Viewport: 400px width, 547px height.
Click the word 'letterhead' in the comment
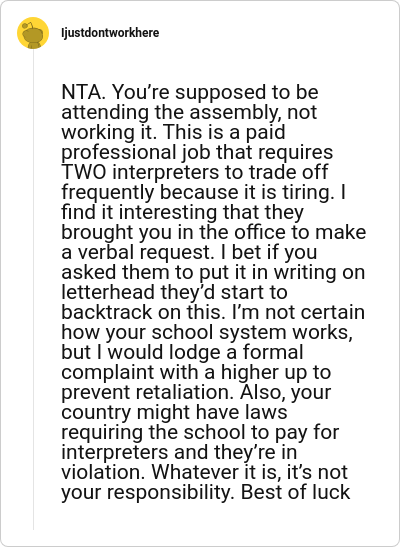[x=108, y=293]
